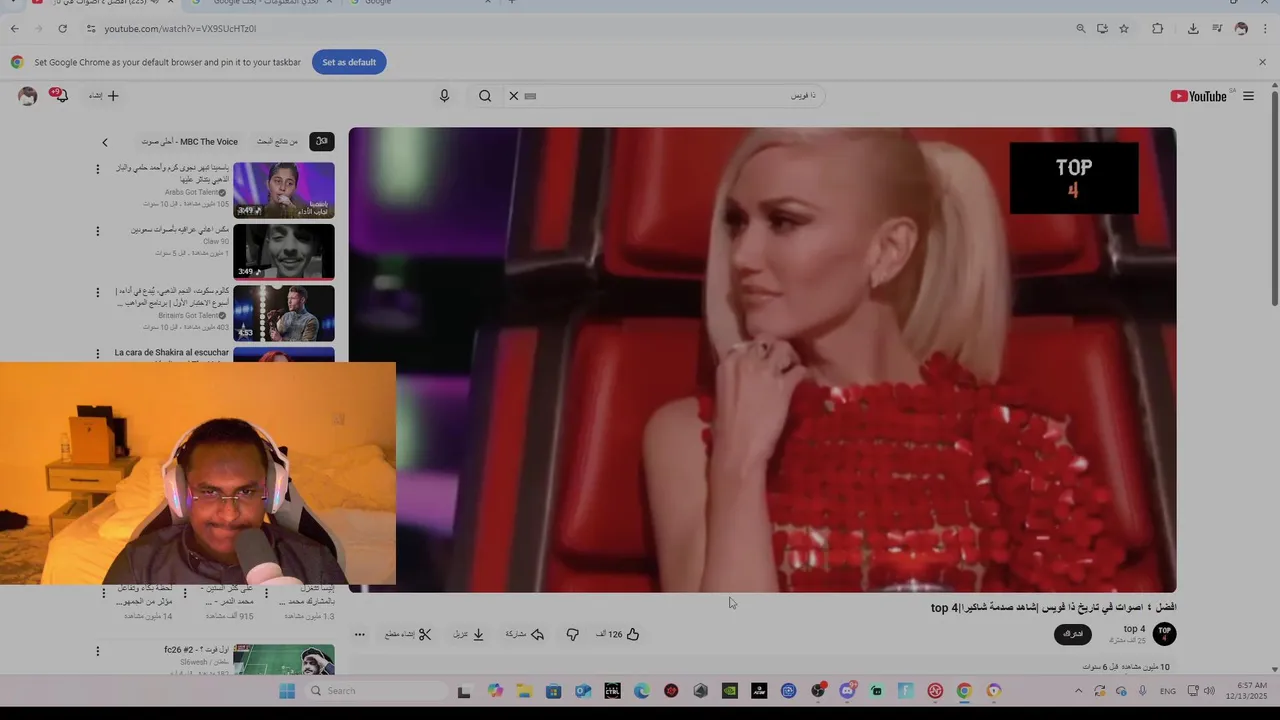
Task: Open more actions ellipsis under the video
Action: click(360, 634)
